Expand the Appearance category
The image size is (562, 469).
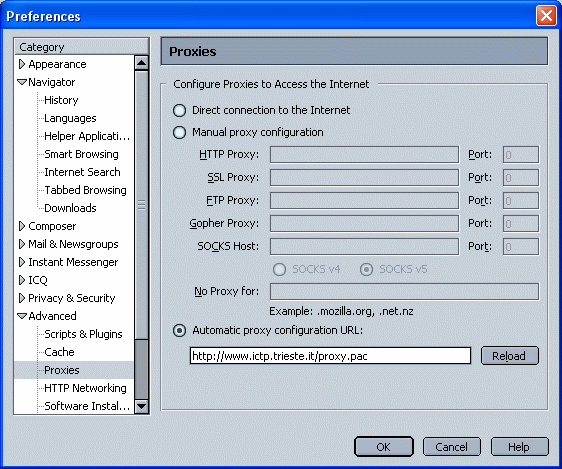click(x=22, y=64)
